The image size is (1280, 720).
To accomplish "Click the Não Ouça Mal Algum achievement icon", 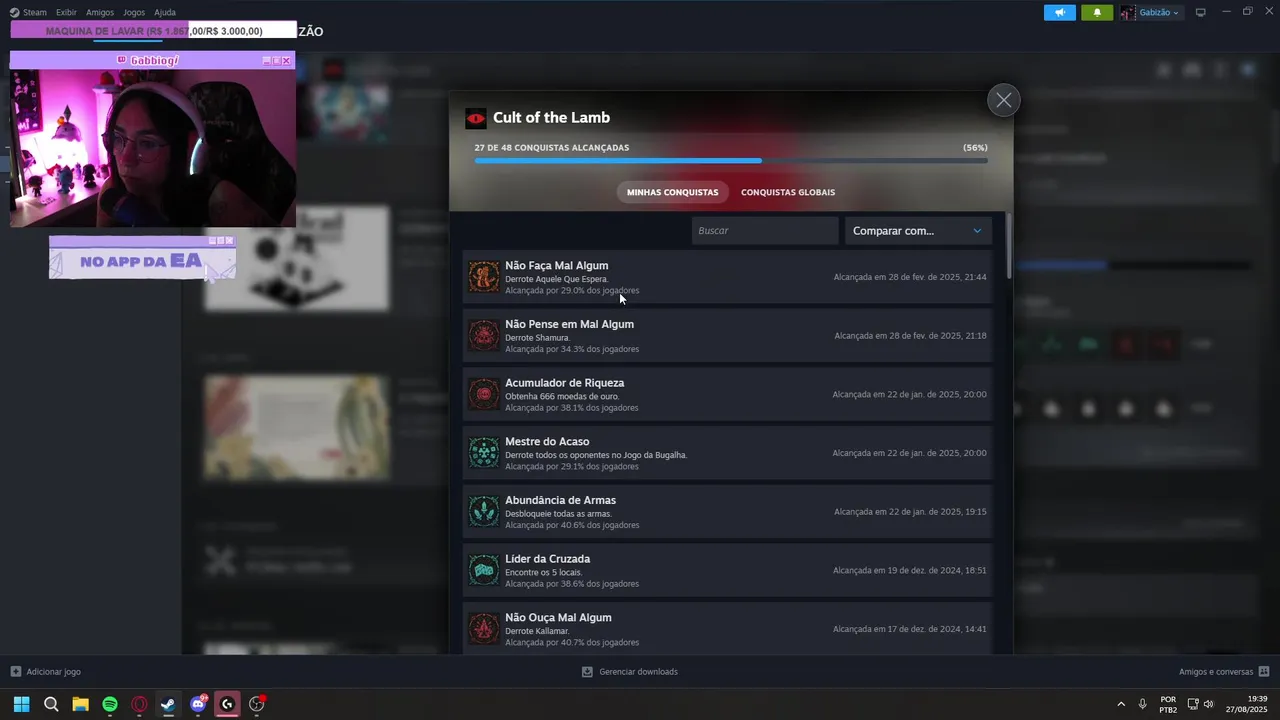I will click(484, 629).
